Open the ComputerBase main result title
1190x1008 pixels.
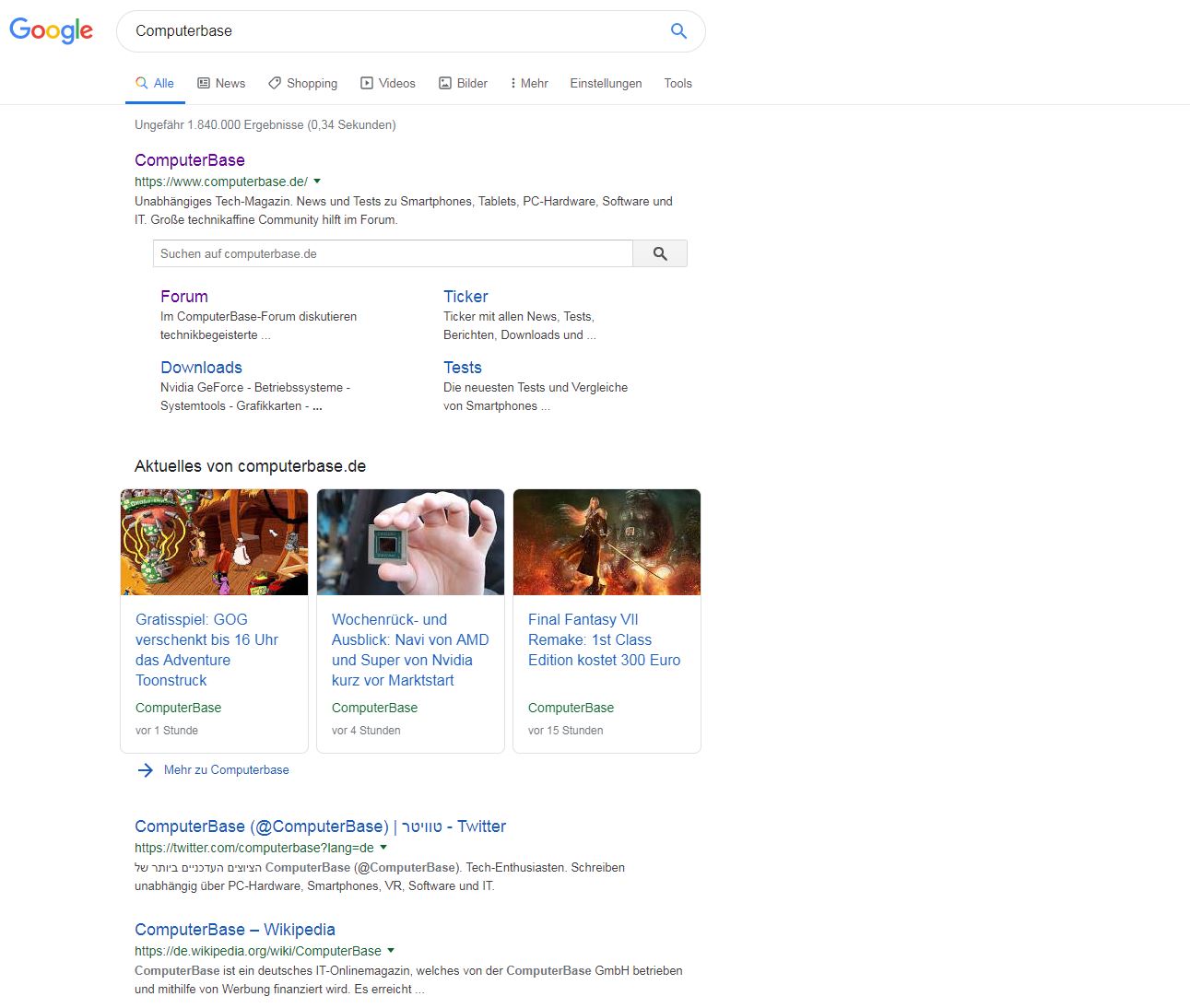(x=190, y=160)
